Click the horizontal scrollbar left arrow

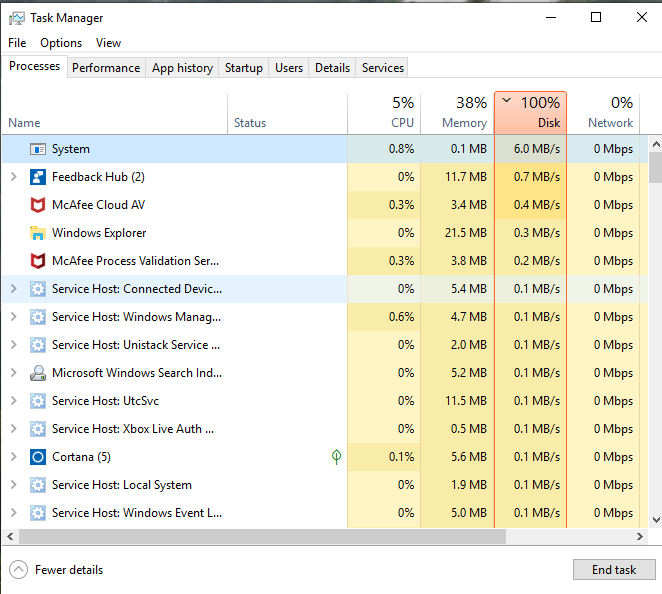(x=11, y=537)
